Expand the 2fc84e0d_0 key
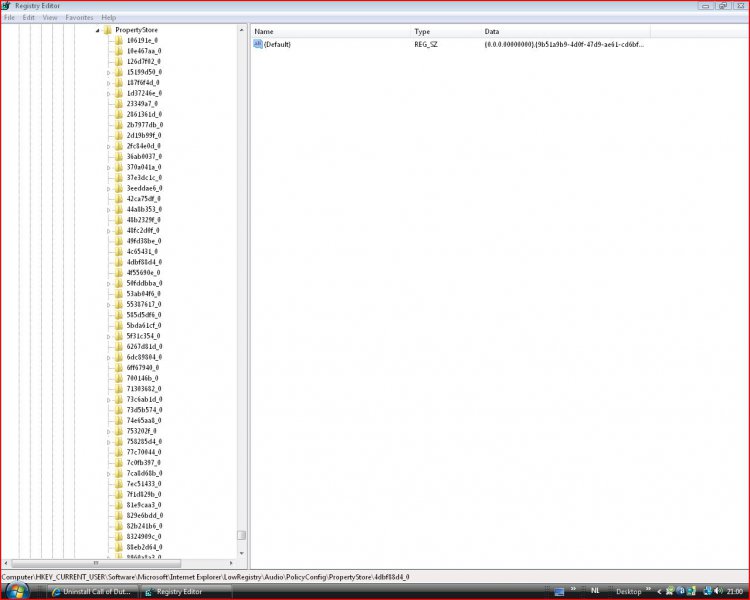This screenshot has width=750, height=600. [109, 146]
